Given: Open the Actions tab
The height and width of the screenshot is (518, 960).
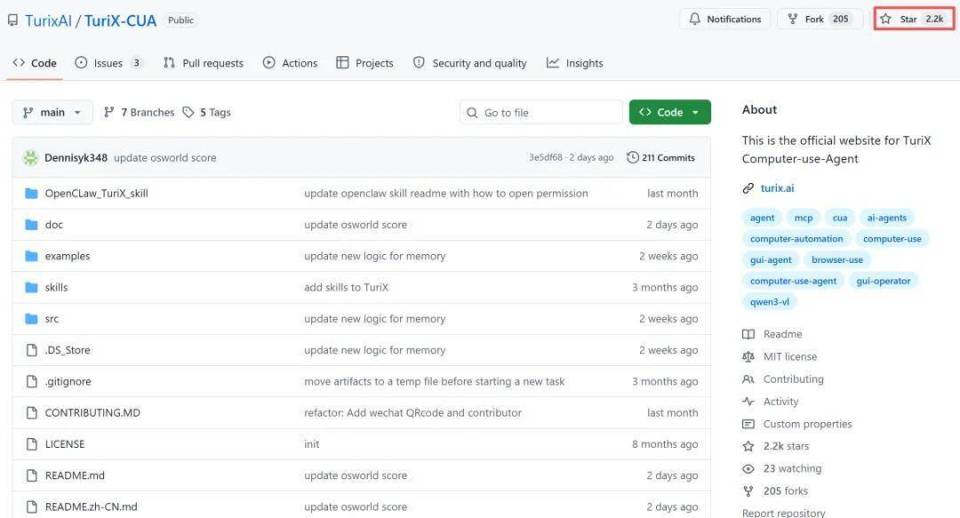Looking at the screenshot, I should (290, 63).
